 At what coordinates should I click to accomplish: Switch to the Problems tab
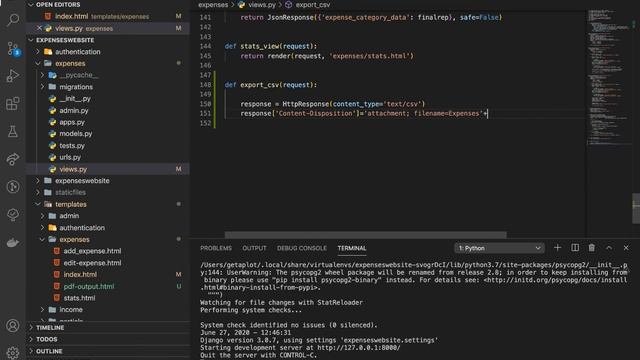pos(216,248)
